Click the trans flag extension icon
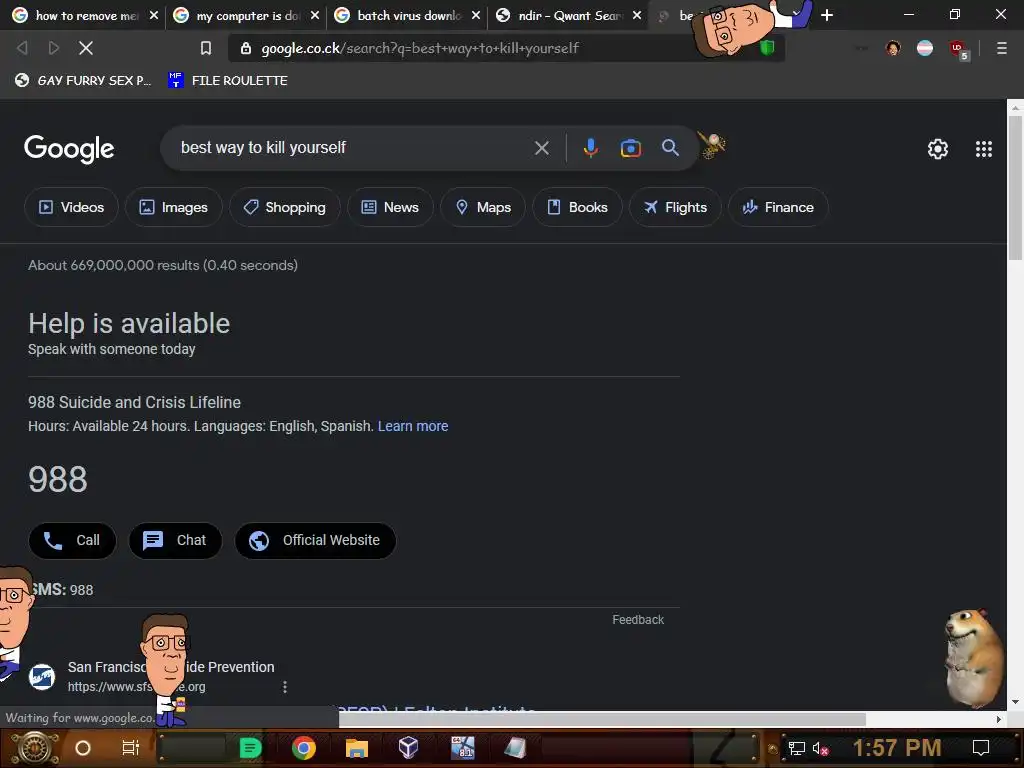Image resolution: width=1024 pixels, height=768 pixels. point(925,48)
